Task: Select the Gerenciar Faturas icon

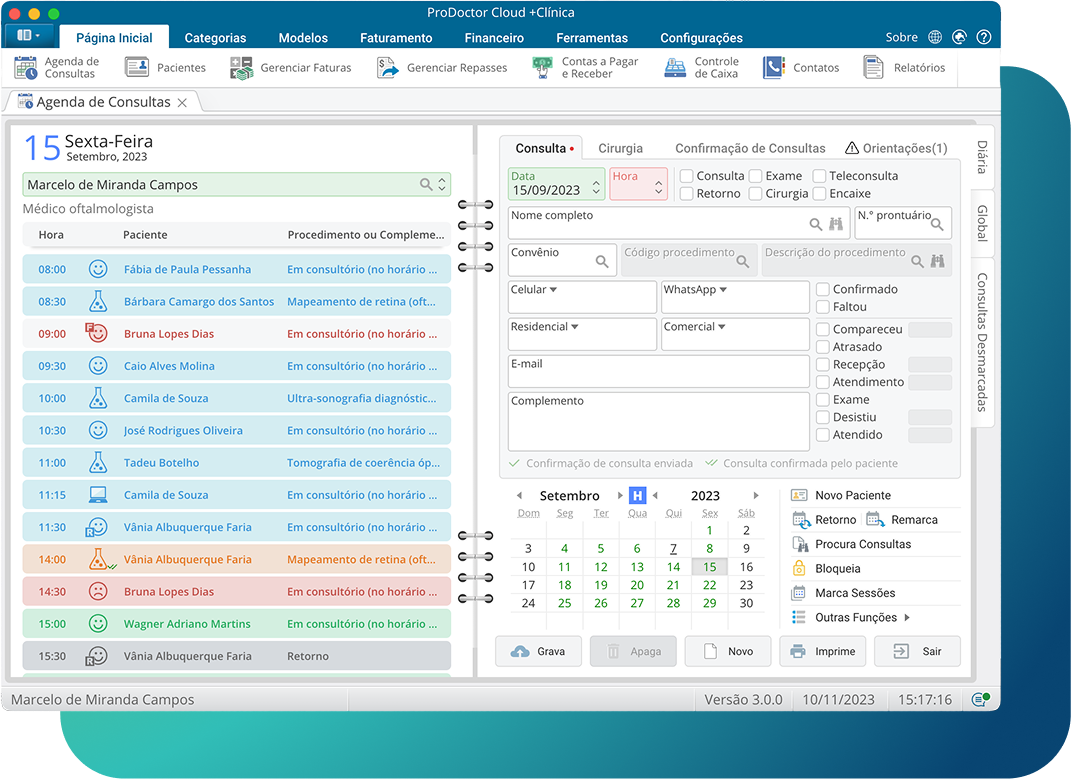Action: click(x=242, y=67)
